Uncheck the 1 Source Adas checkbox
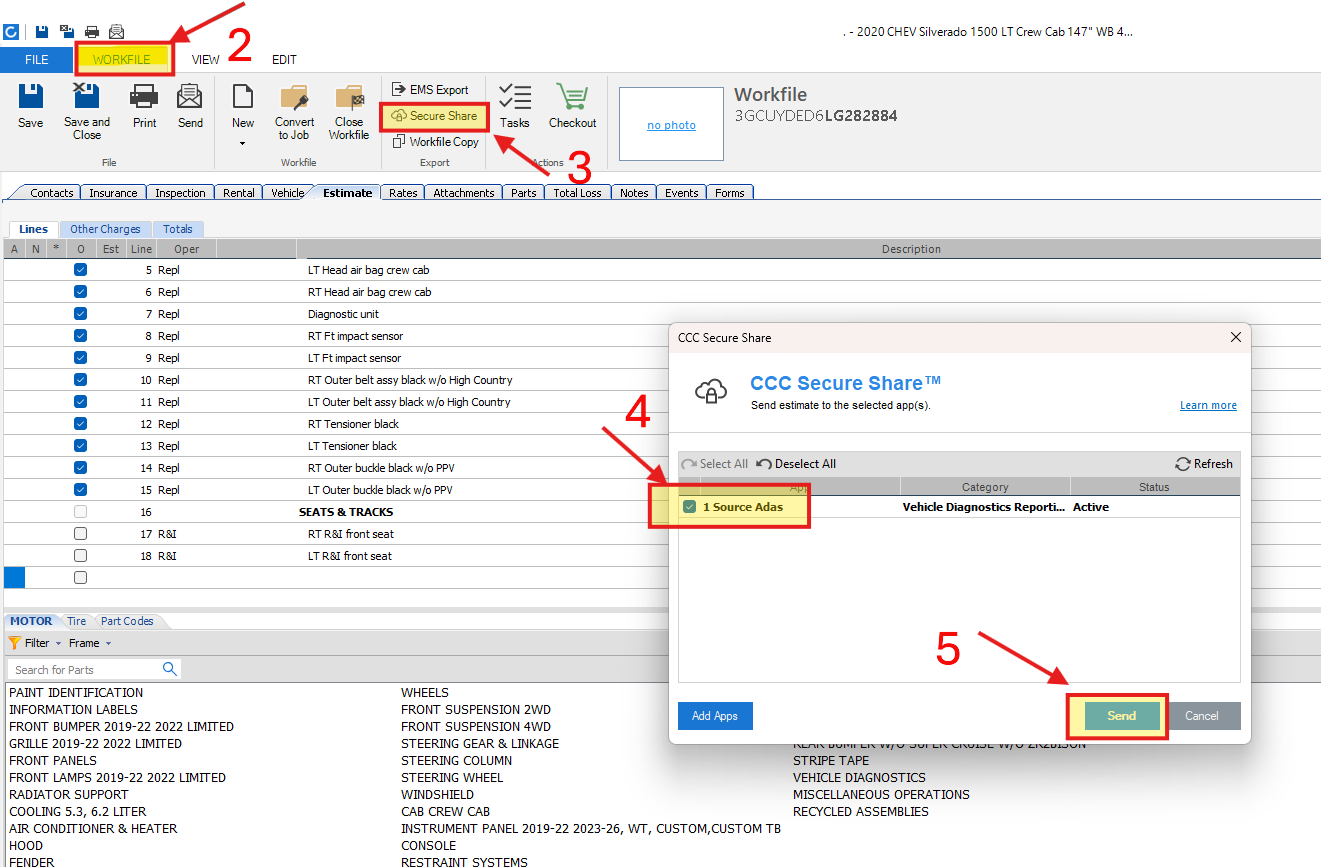The width and height of the screenshot is (1321, 867). 689,507
